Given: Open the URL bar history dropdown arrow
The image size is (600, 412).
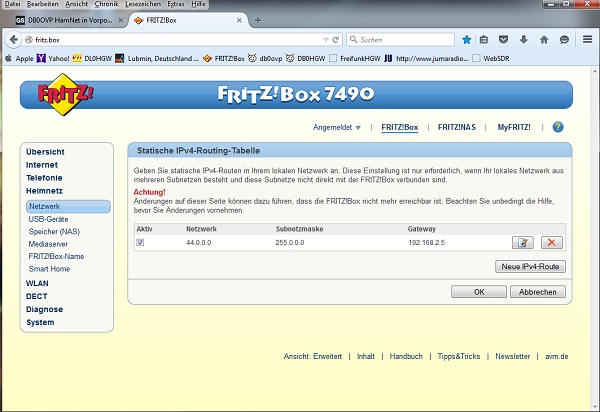Looking at the screenshot, I should [326, 40].
